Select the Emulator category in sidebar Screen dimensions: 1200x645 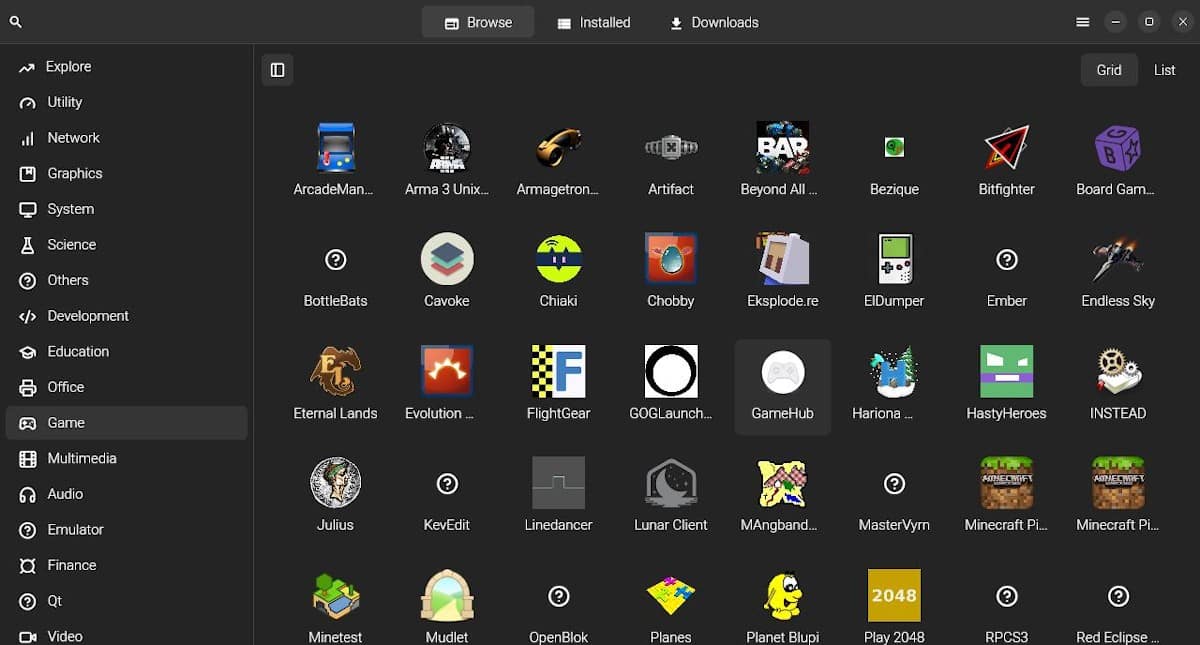coord(75,529)
